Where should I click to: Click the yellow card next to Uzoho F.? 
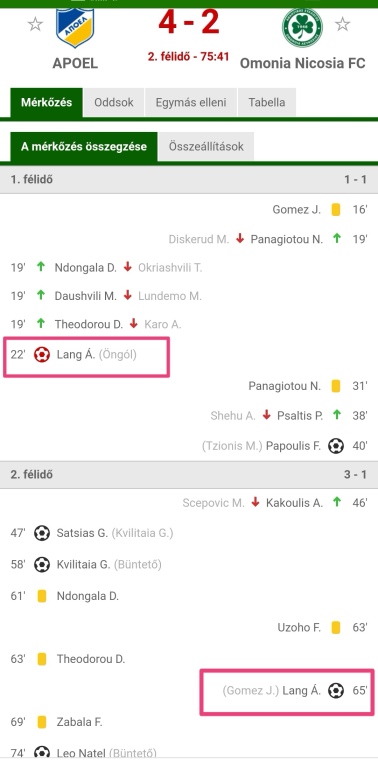(x=336, y=627)
